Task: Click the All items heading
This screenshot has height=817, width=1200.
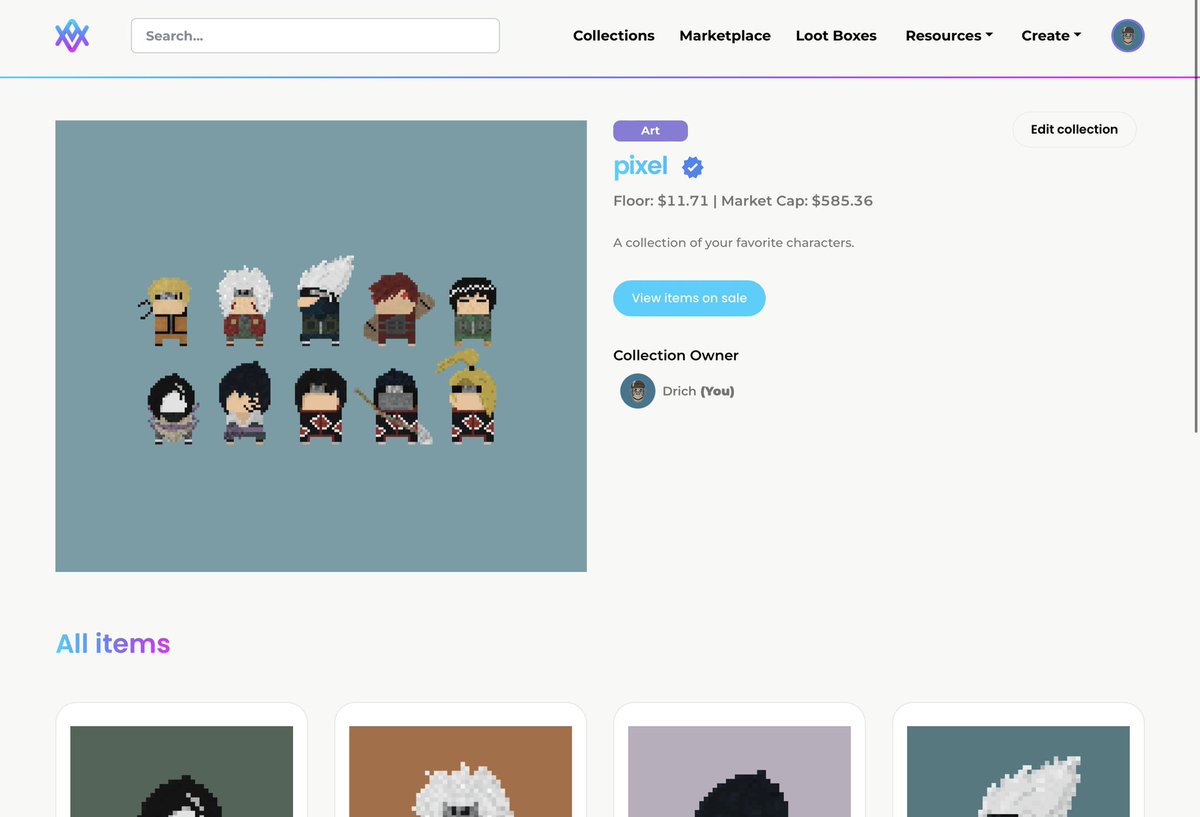Action: 113,644
